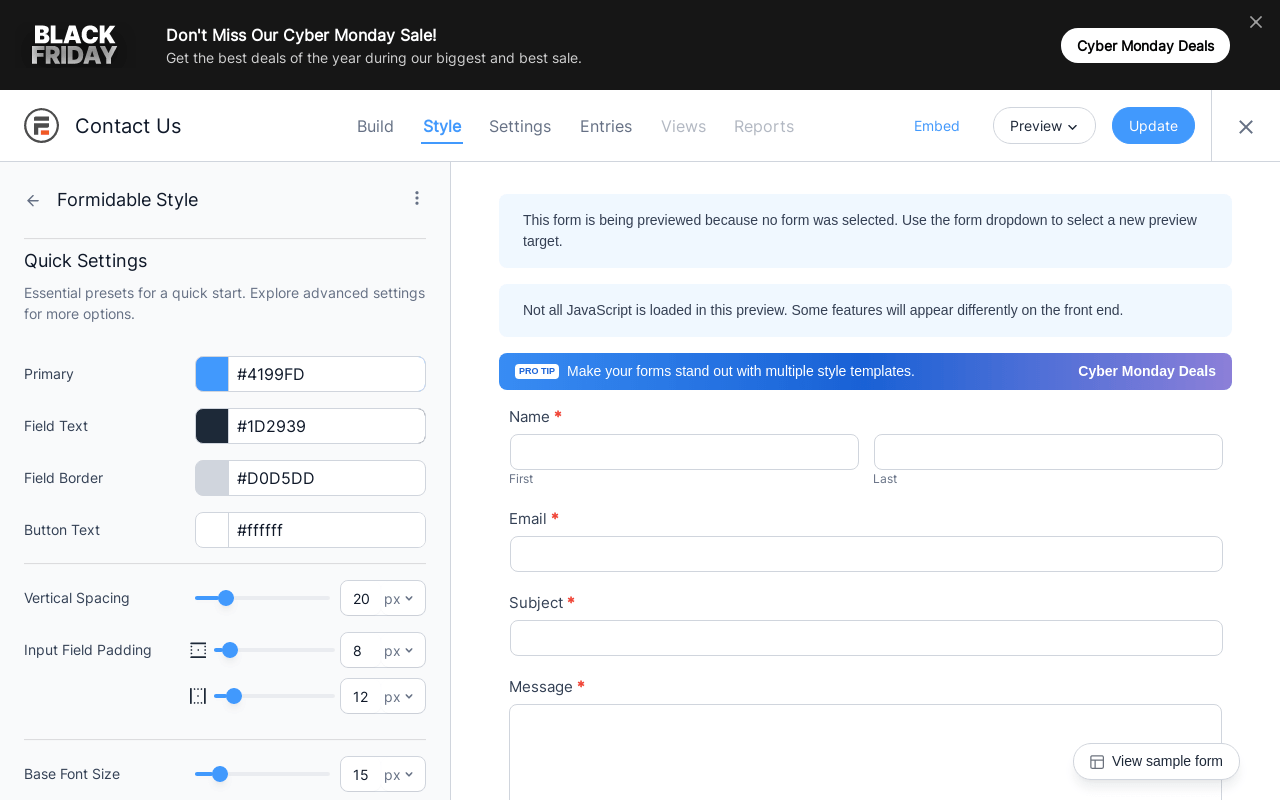This screenshot has height=800, width=1280.
Task: Click the horizontal input padding icon
Action: tap(198, 696)
